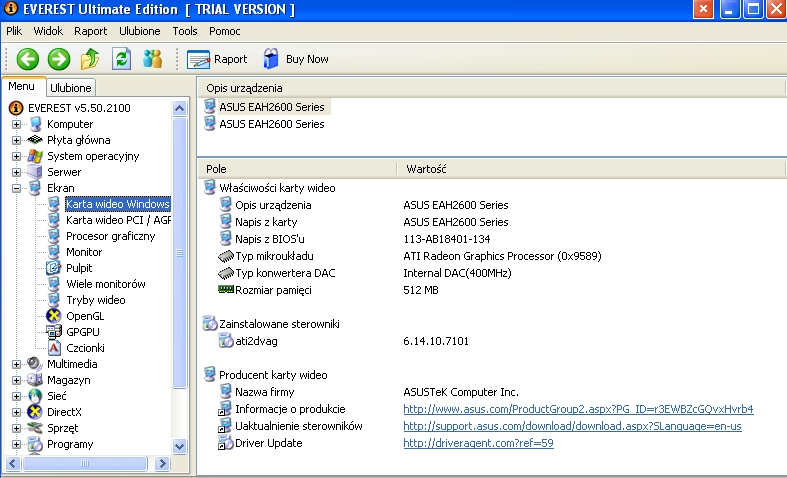Click the DirectX icon in tree
The image size is (787, 478).
pos(35,412)
